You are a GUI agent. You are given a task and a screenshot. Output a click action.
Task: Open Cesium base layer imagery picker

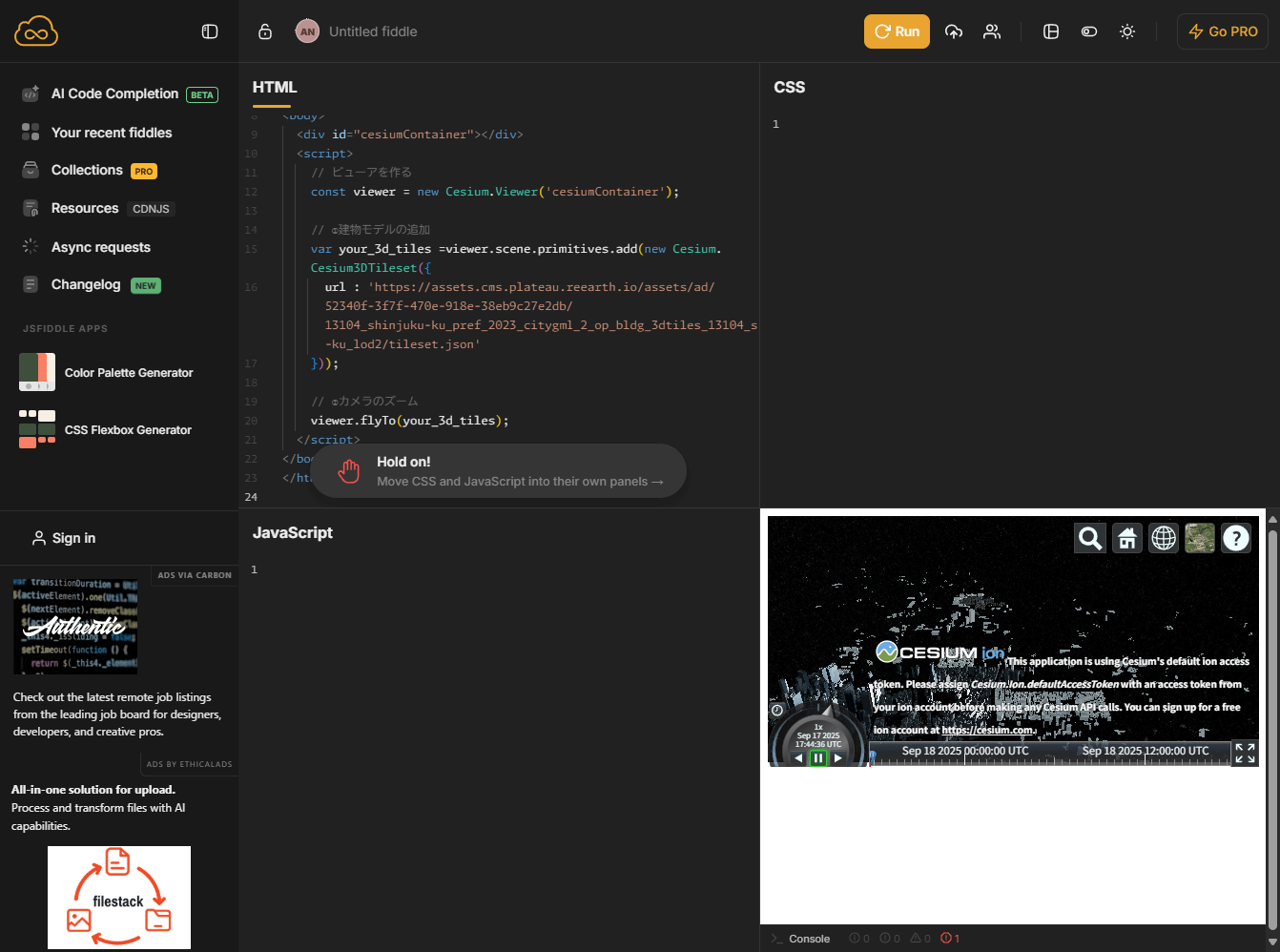1200,538
